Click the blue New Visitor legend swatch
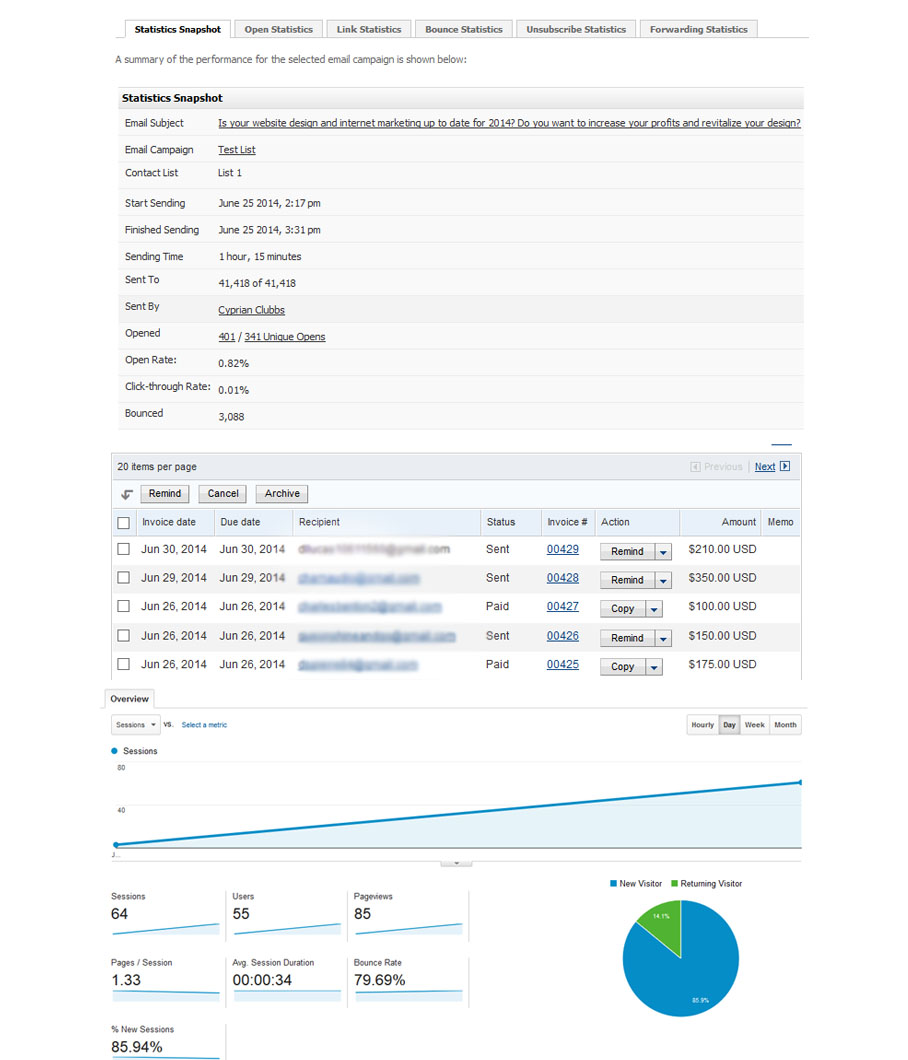The width and height of the screenshot is (908, 1060). tap(613, 884)
